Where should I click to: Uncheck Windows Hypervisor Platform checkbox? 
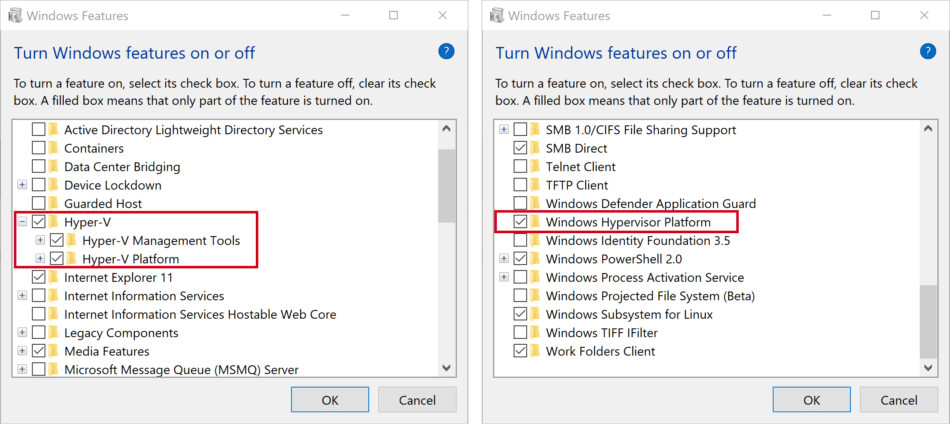point(520,222)
